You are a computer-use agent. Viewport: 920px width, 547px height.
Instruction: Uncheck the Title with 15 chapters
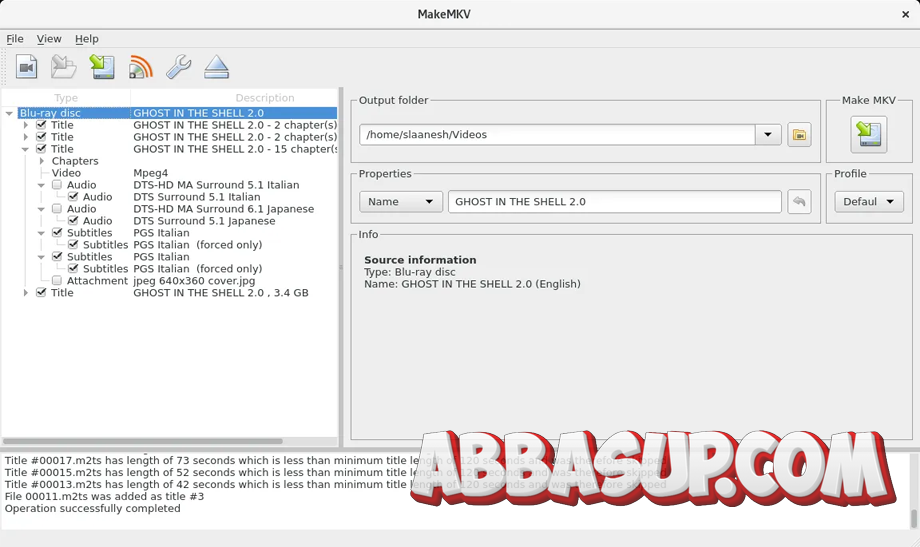pyautogui.click(x=41, y=149)
